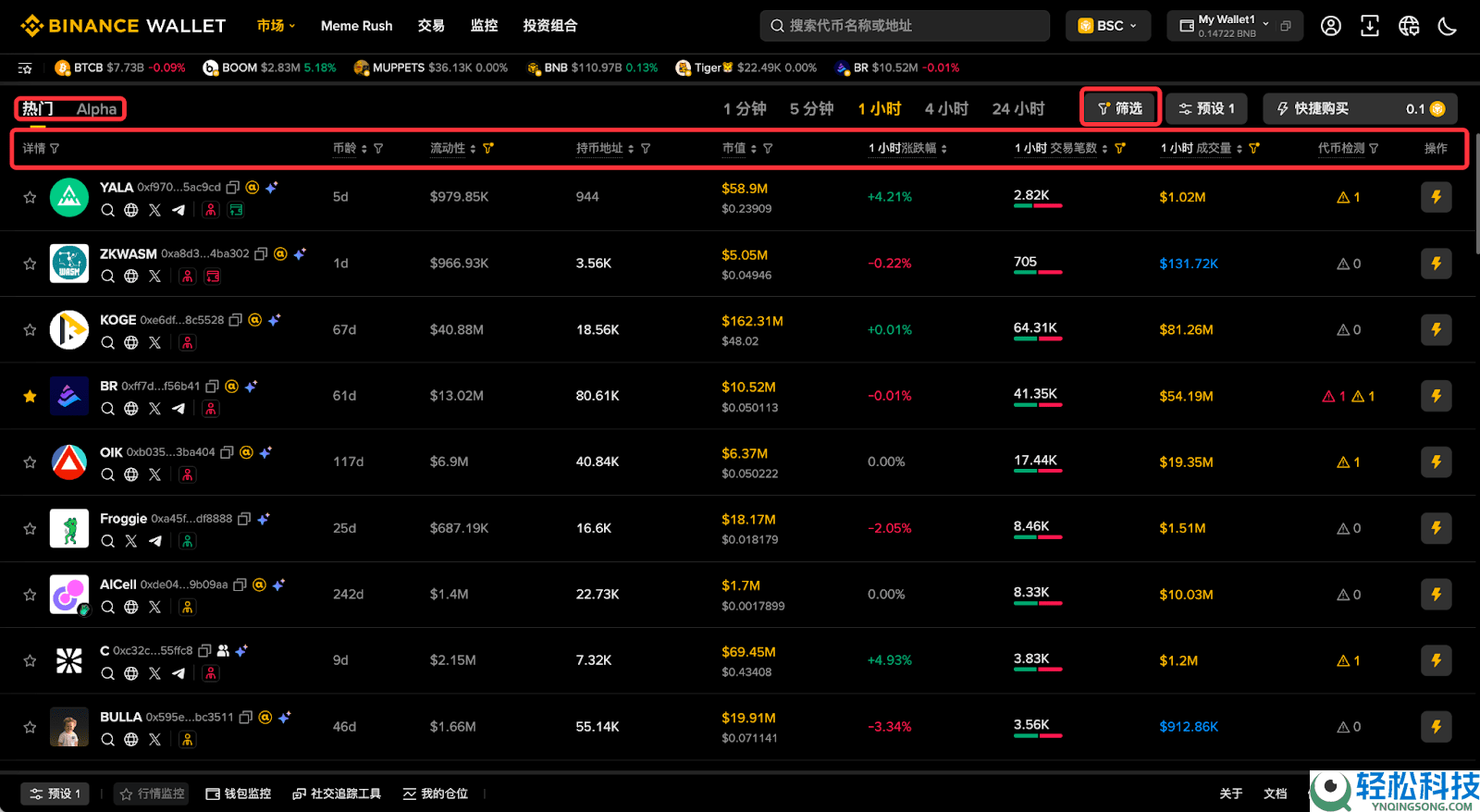The height and width of the screenshot is (812, 1480).
Task: Switch to the Alpha tab
Action: [x=96, y=109]
